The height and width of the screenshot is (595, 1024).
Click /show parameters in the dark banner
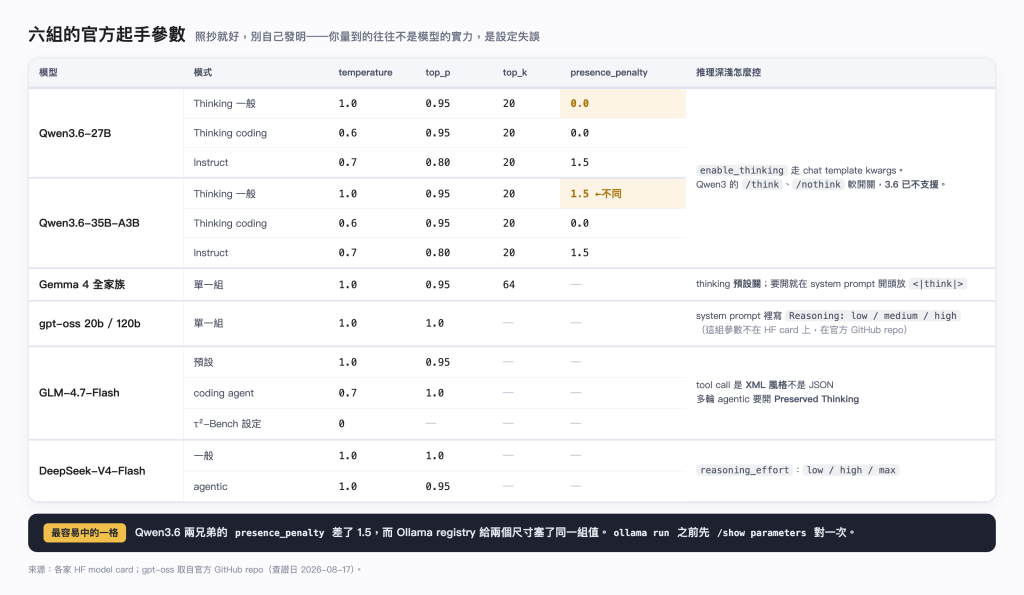[761, 533]
